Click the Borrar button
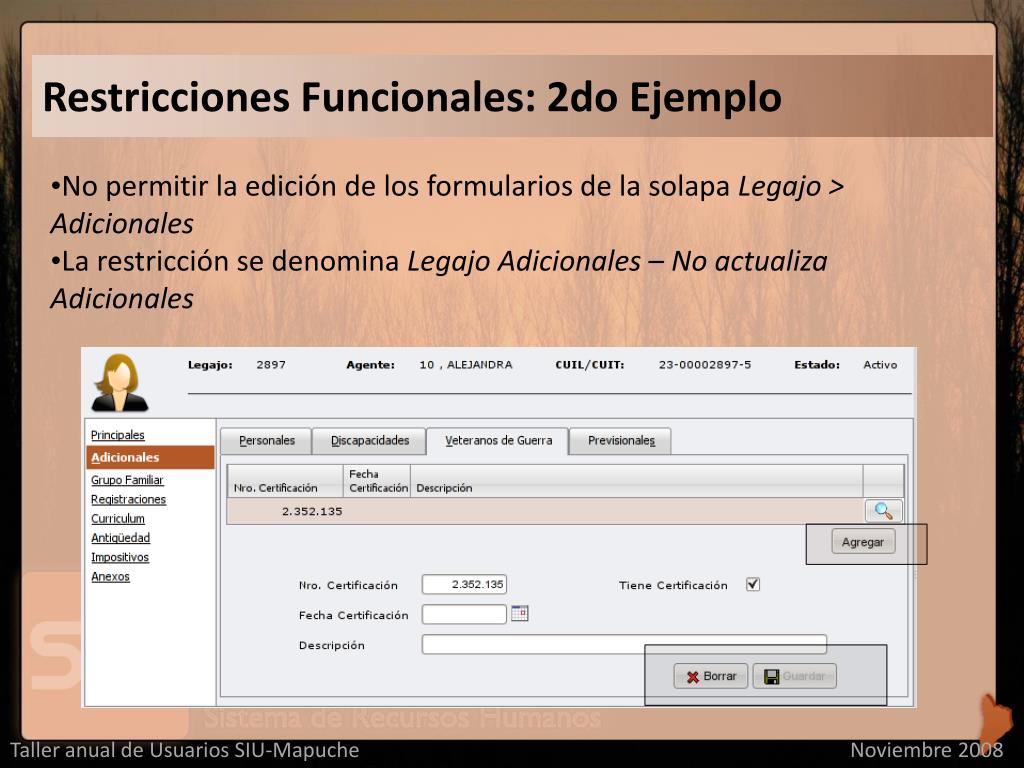 pos(711,677)
